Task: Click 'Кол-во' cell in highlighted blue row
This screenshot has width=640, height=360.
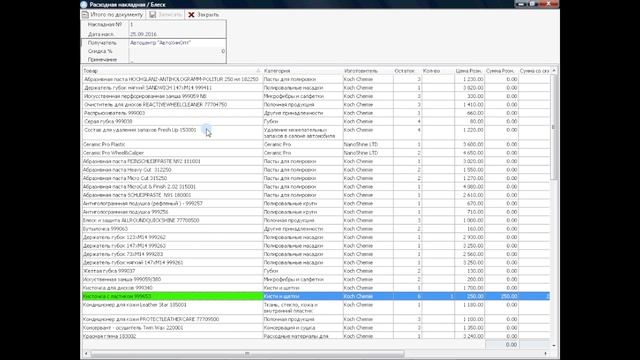Action: (x=438, y=296)
